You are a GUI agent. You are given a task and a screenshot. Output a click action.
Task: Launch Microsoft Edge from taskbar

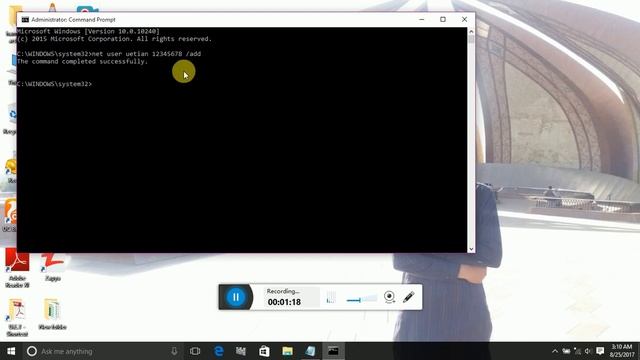219,351
